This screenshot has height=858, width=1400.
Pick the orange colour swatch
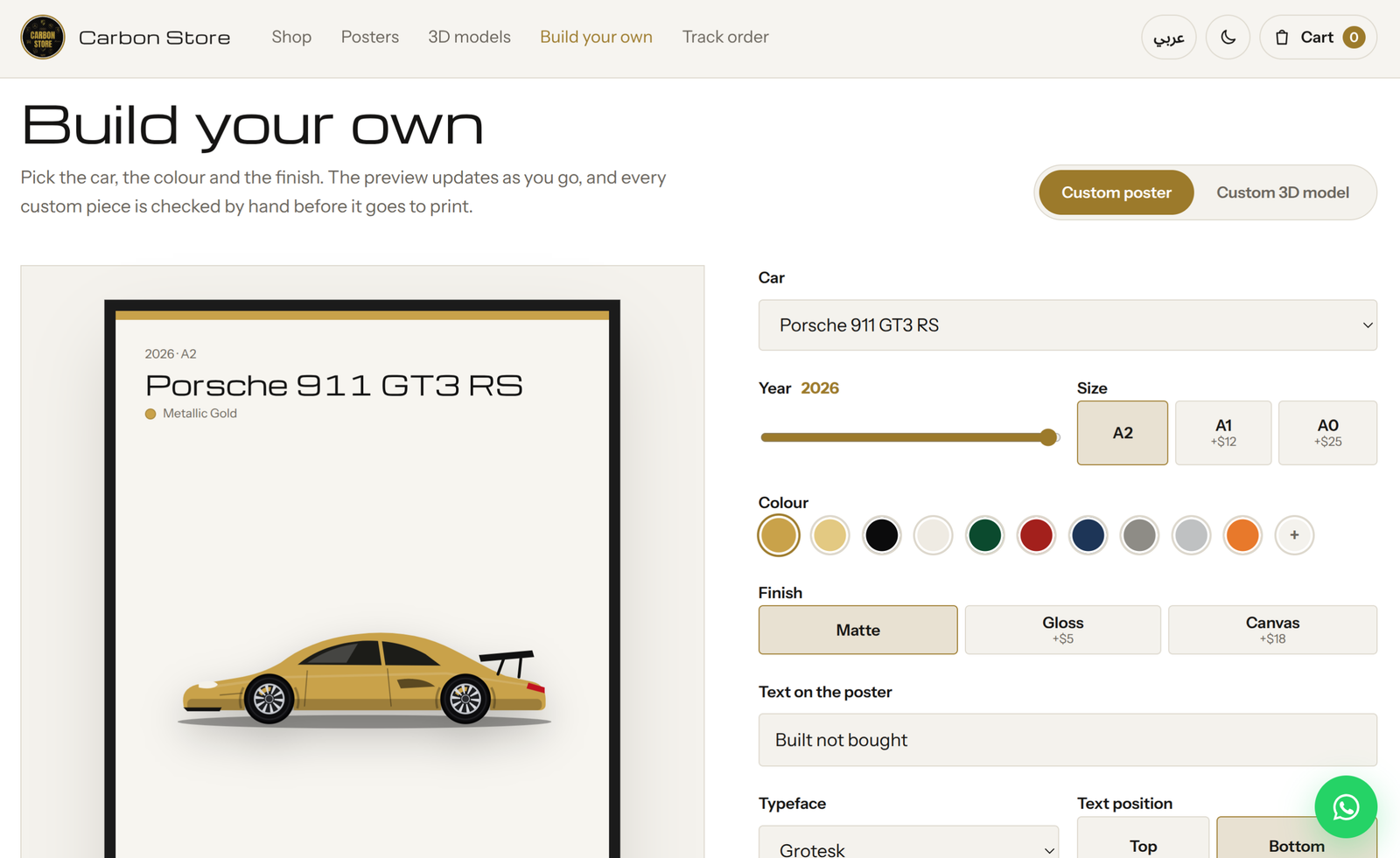(x=1242, y=535)
